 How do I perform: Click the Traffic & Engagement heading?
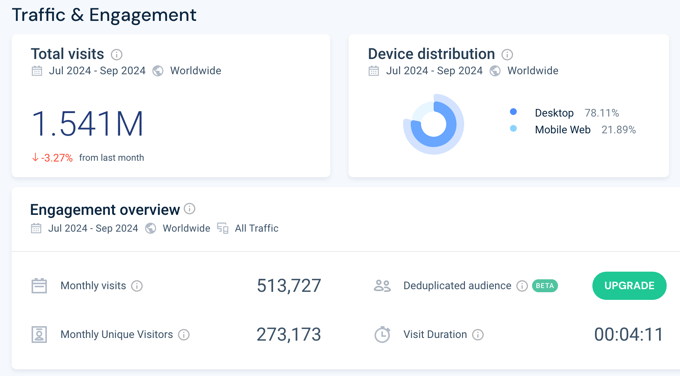point(104,15)
